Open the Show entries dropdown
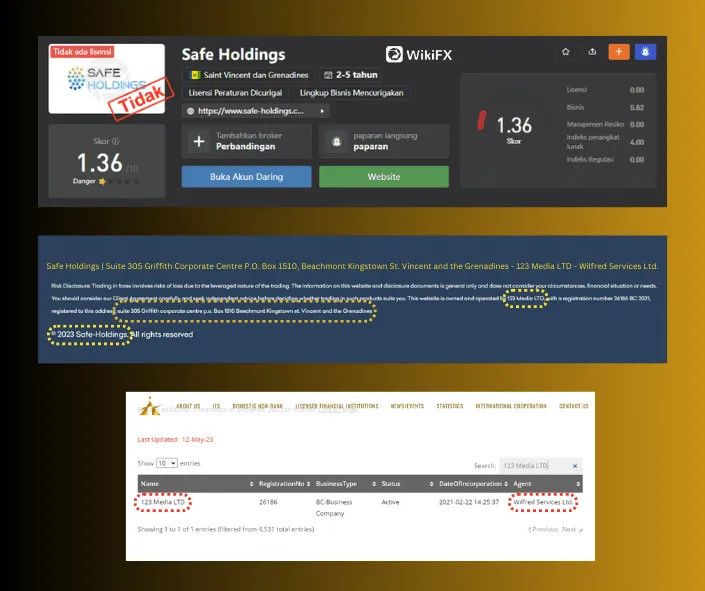705x591 pixels. click(166, 463)
